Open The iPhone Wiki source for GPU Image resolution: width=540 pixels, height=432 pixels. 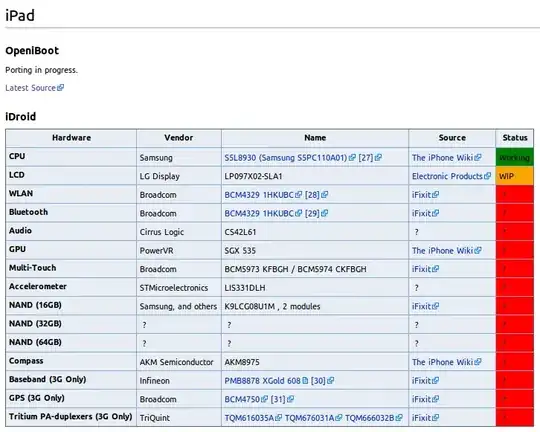point(446,250)
